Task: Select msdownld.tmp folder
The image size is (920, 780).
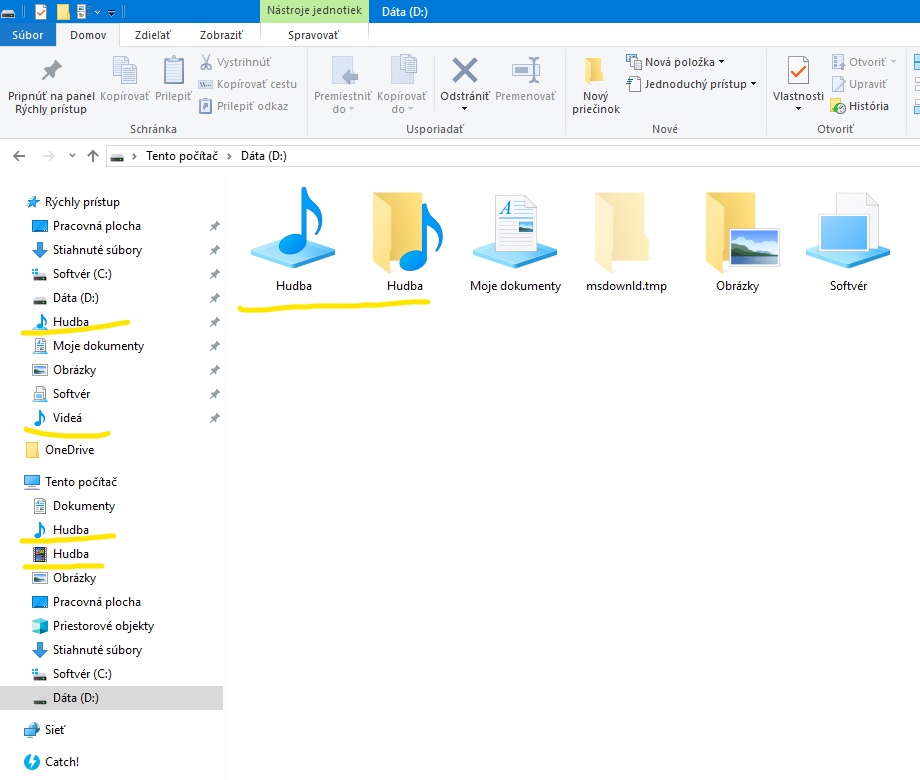Action: coord(626,243)
